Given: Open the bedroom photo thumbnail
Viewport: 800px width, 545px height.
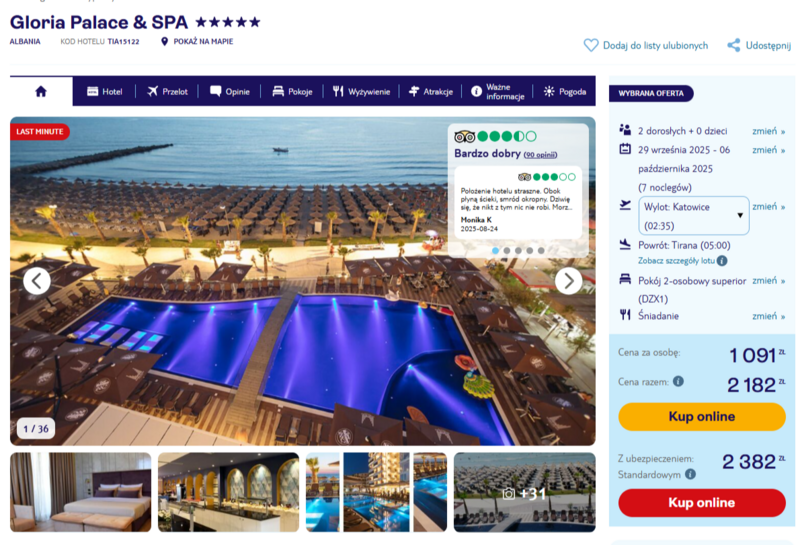Looking at the screenshot, I should coord(81,492).
